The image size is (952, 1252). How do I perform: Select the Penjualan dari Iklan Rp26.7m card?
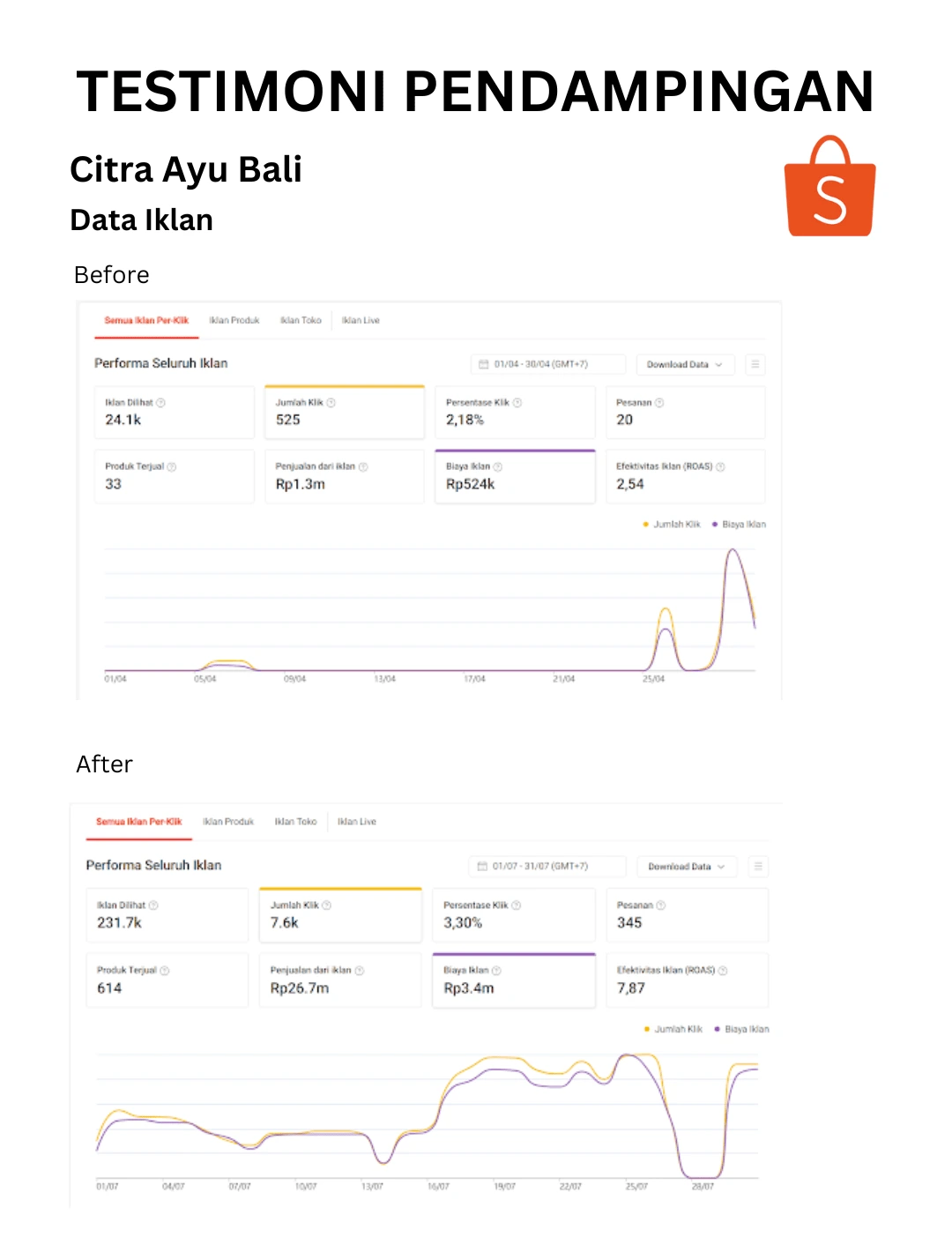pos(340,980)
